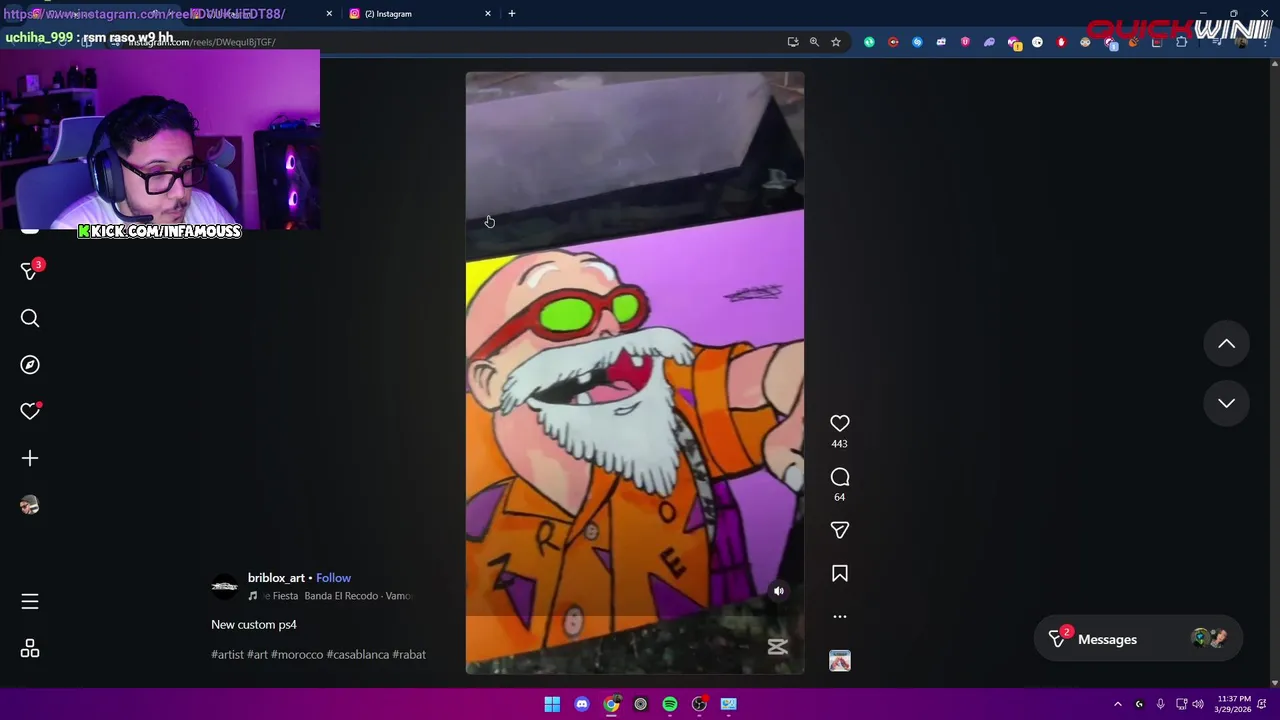Viewport: 1280px width, 720px height.
Task: Click microphone icon in system tray
Action: click(x=1160, y=704)
